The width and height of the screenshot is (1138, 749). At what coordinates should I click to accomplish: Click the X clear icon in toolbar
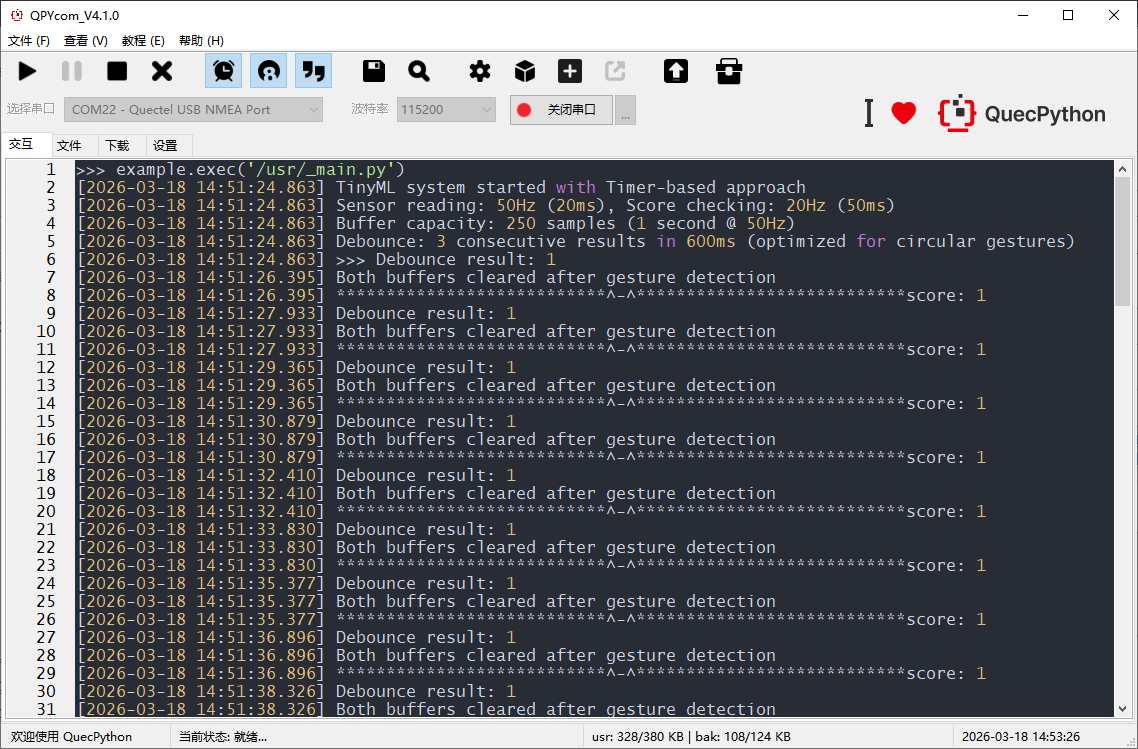(162, 71)
